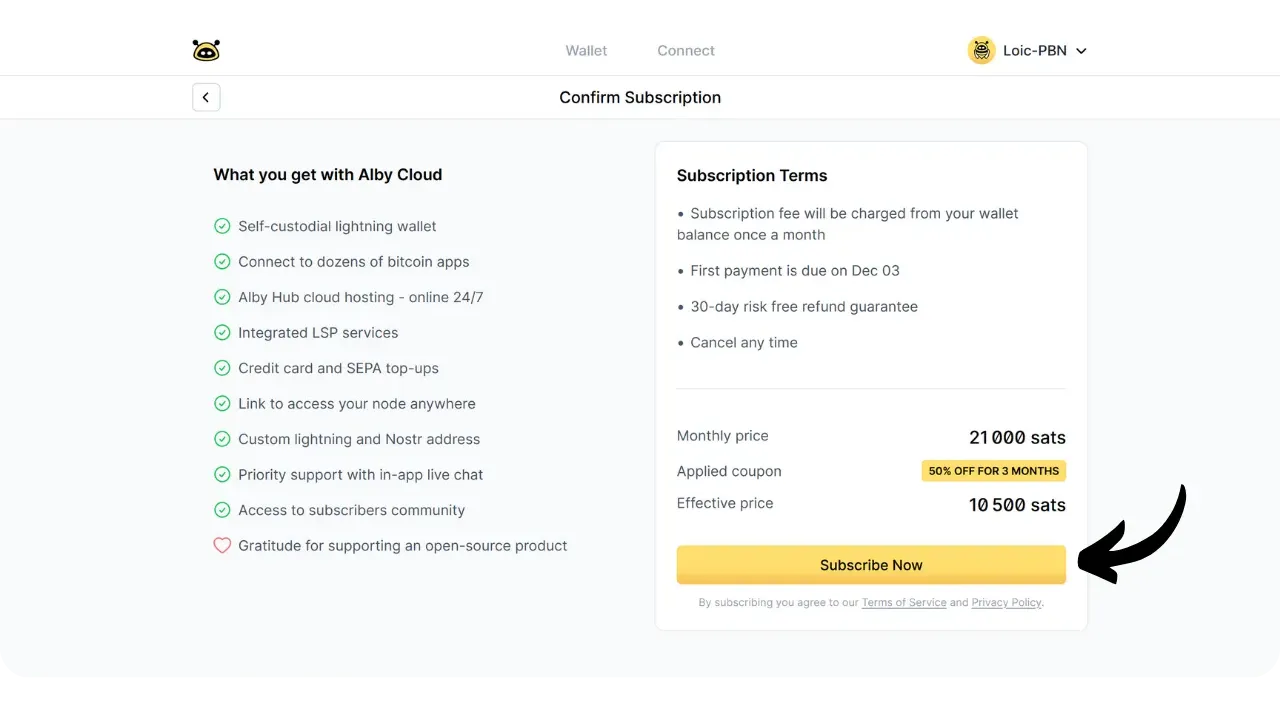Click checkmark by Priority support with in-app chat
The width and height of the screenshot is (1280, 708).
pos(222,475)
